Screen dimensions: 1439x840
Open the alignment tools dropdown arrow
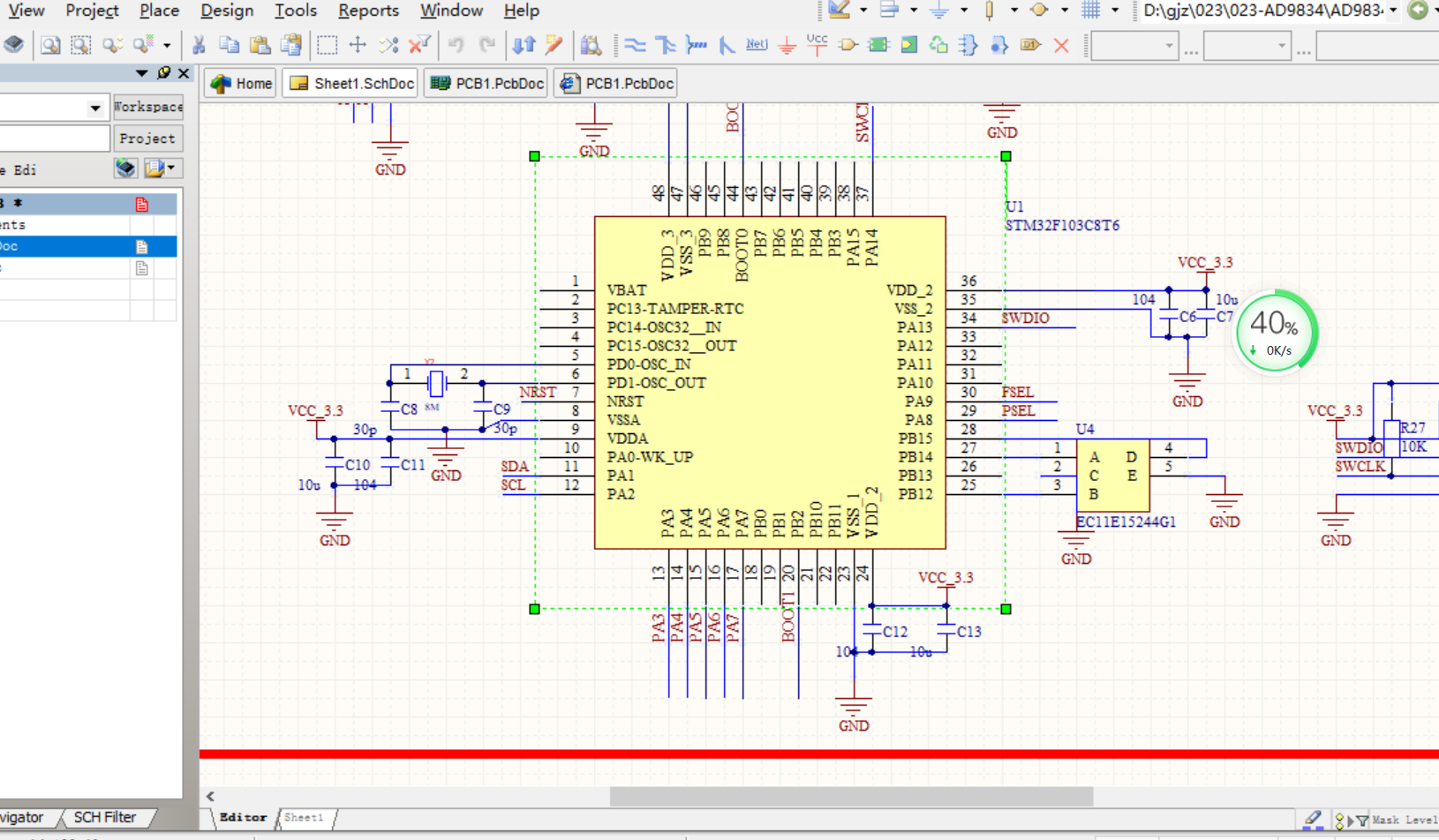tap(913, 11)
